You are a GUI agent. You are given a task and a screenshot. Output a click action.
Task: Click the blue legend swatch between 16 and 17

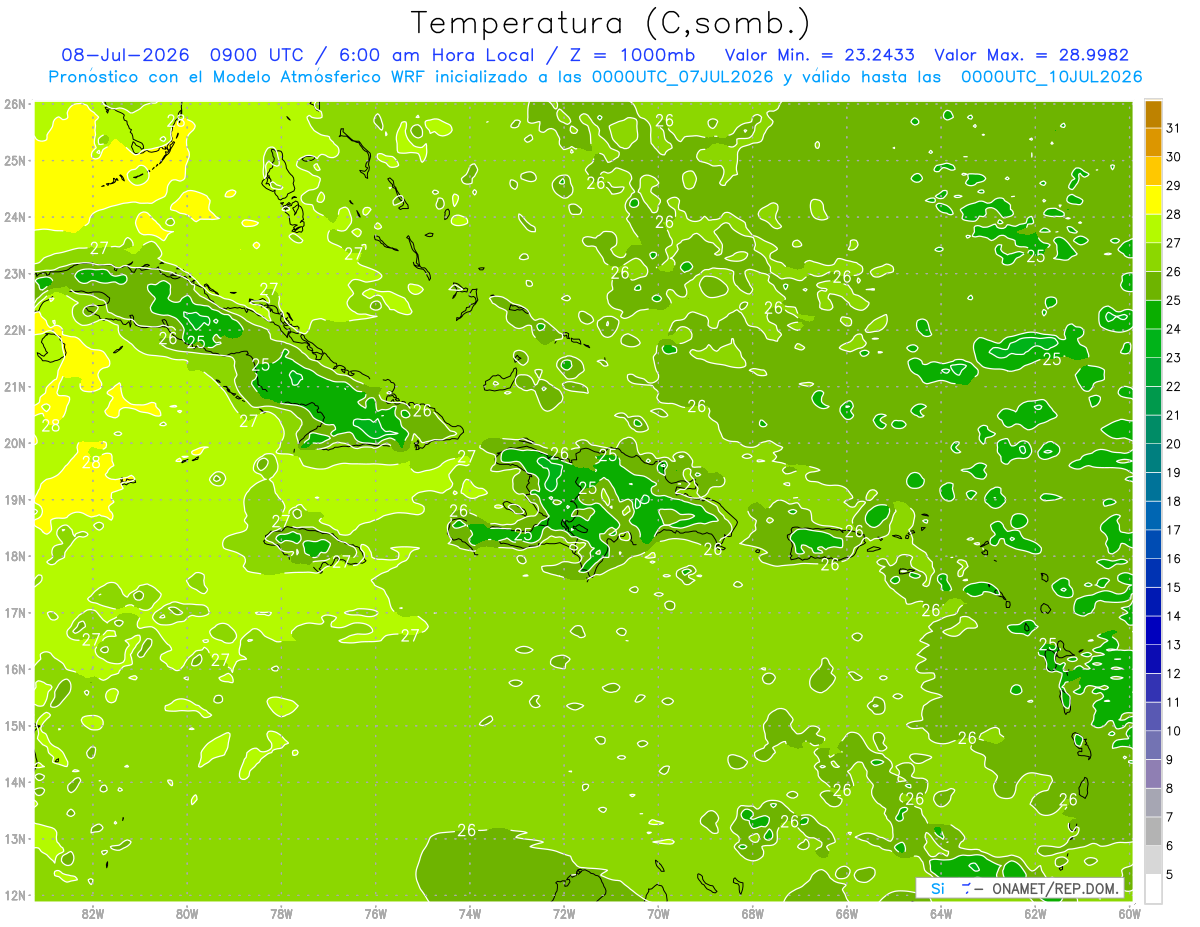[1153, 544]
